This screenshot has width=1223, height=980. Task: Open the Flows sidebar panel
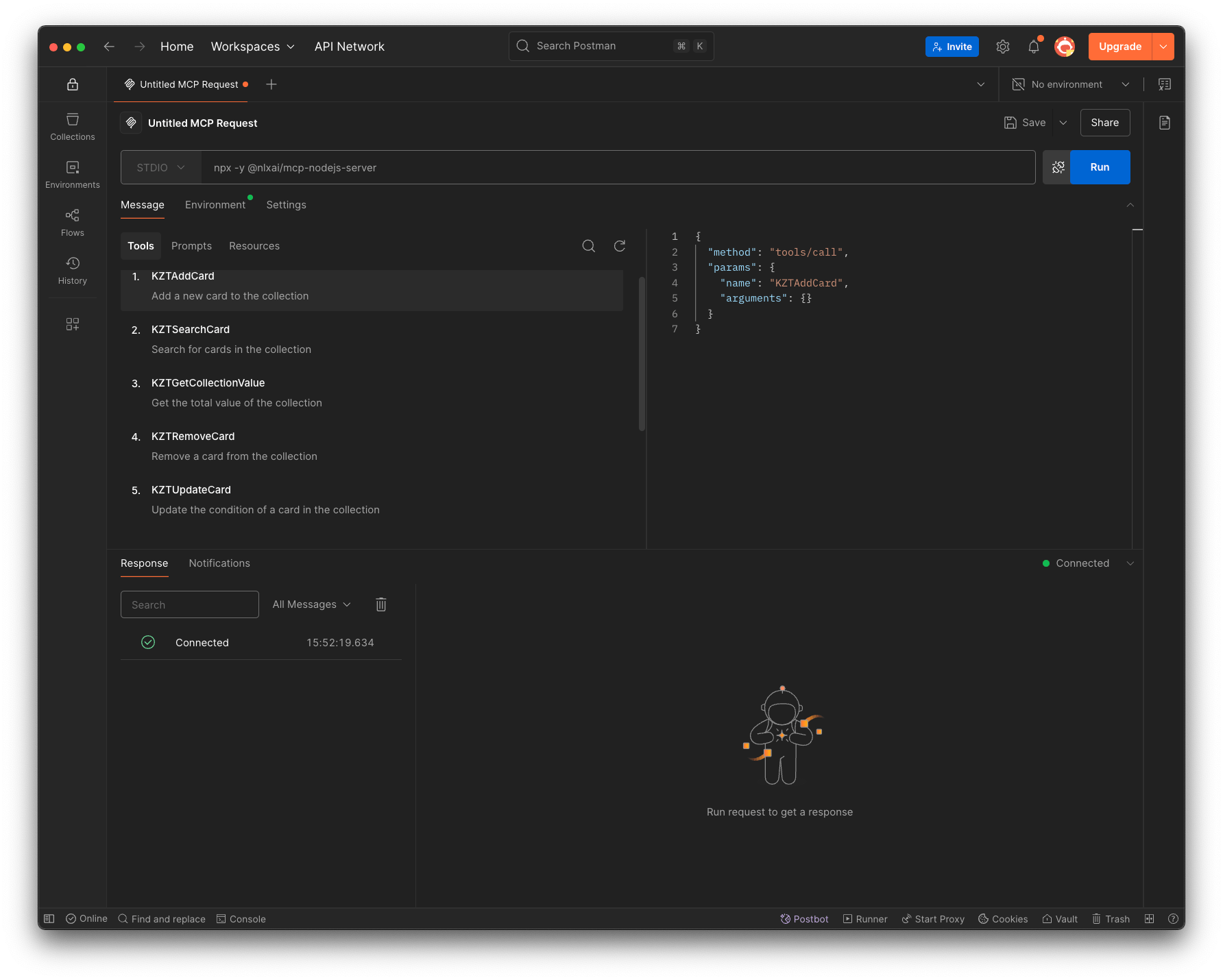(x=72, y=223)
